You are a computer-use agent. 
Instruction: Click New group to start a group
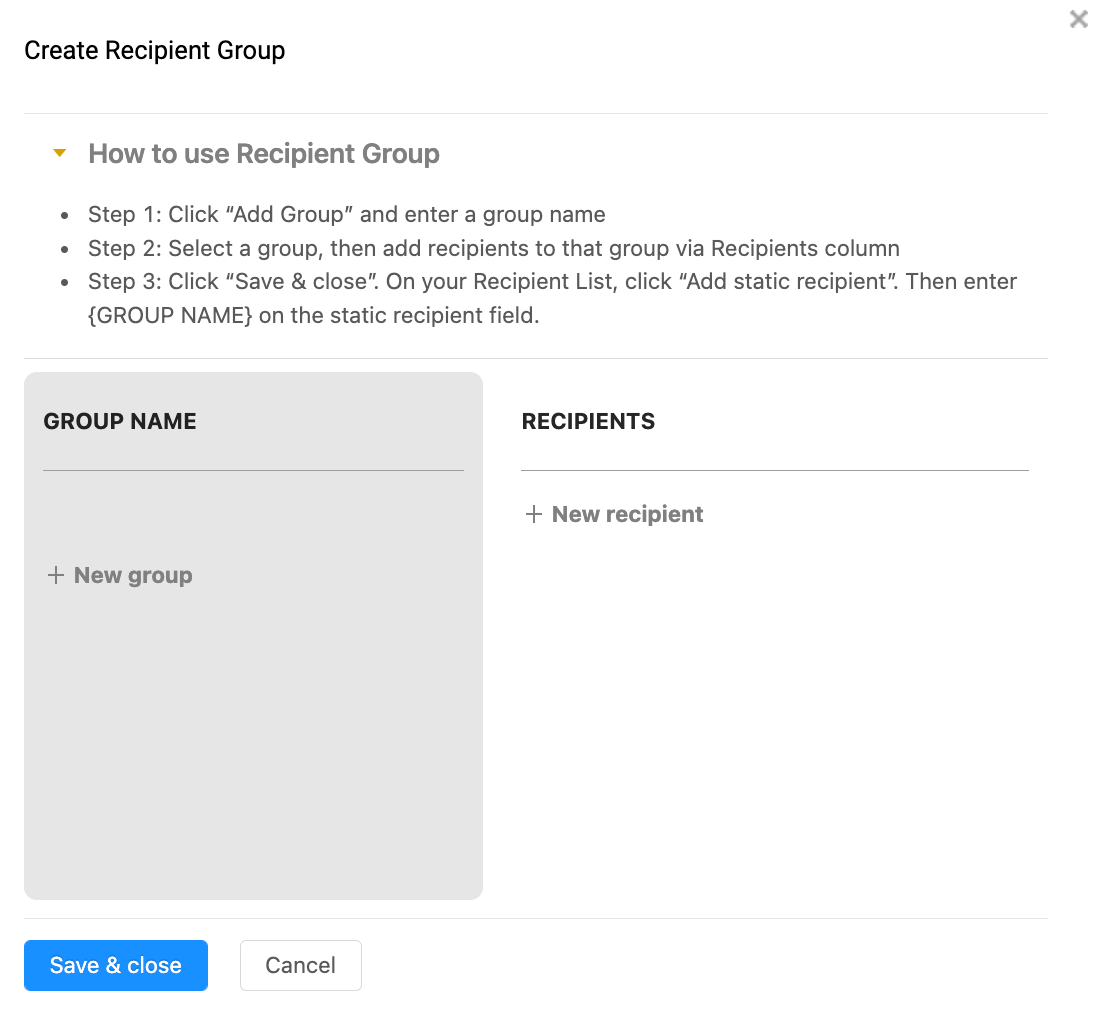coord(132,575)
